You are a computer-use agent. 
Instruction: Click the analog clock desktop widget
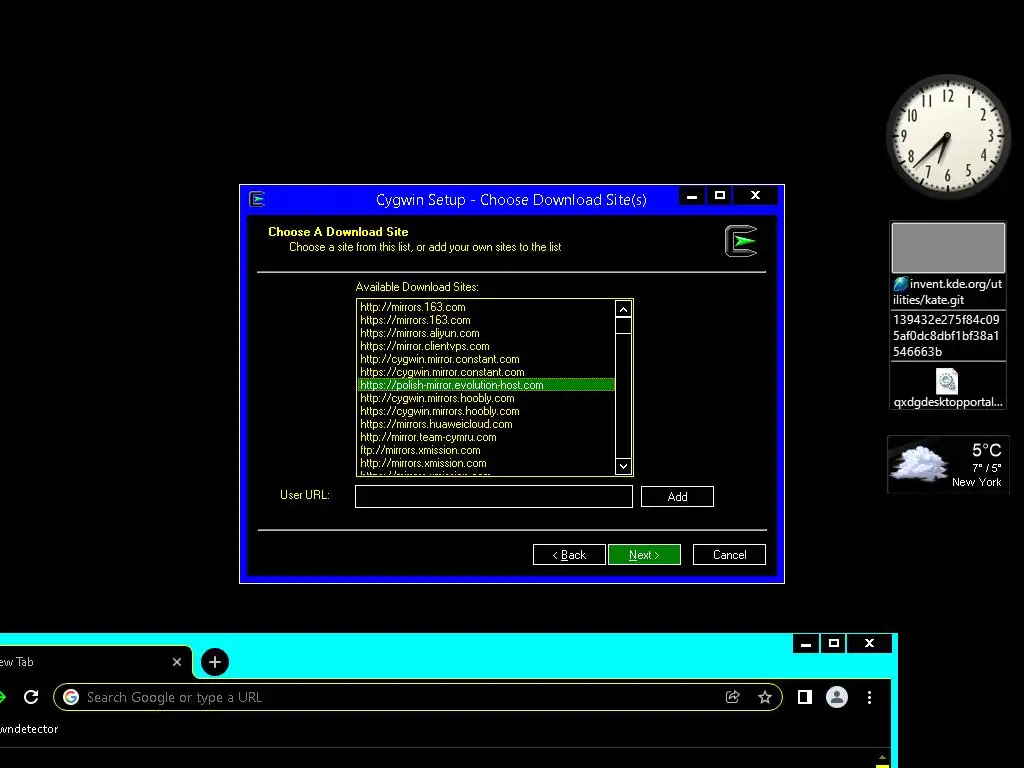(948, 136)
